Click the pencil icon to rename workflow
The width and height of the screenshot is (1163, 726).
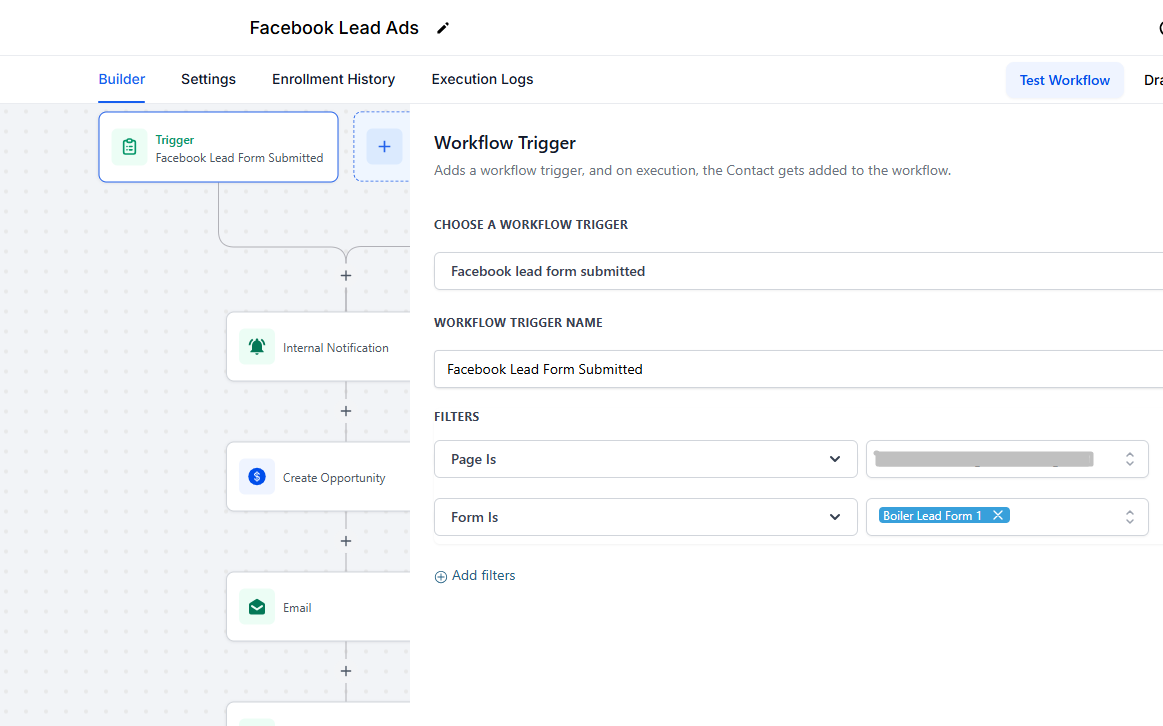443,28
